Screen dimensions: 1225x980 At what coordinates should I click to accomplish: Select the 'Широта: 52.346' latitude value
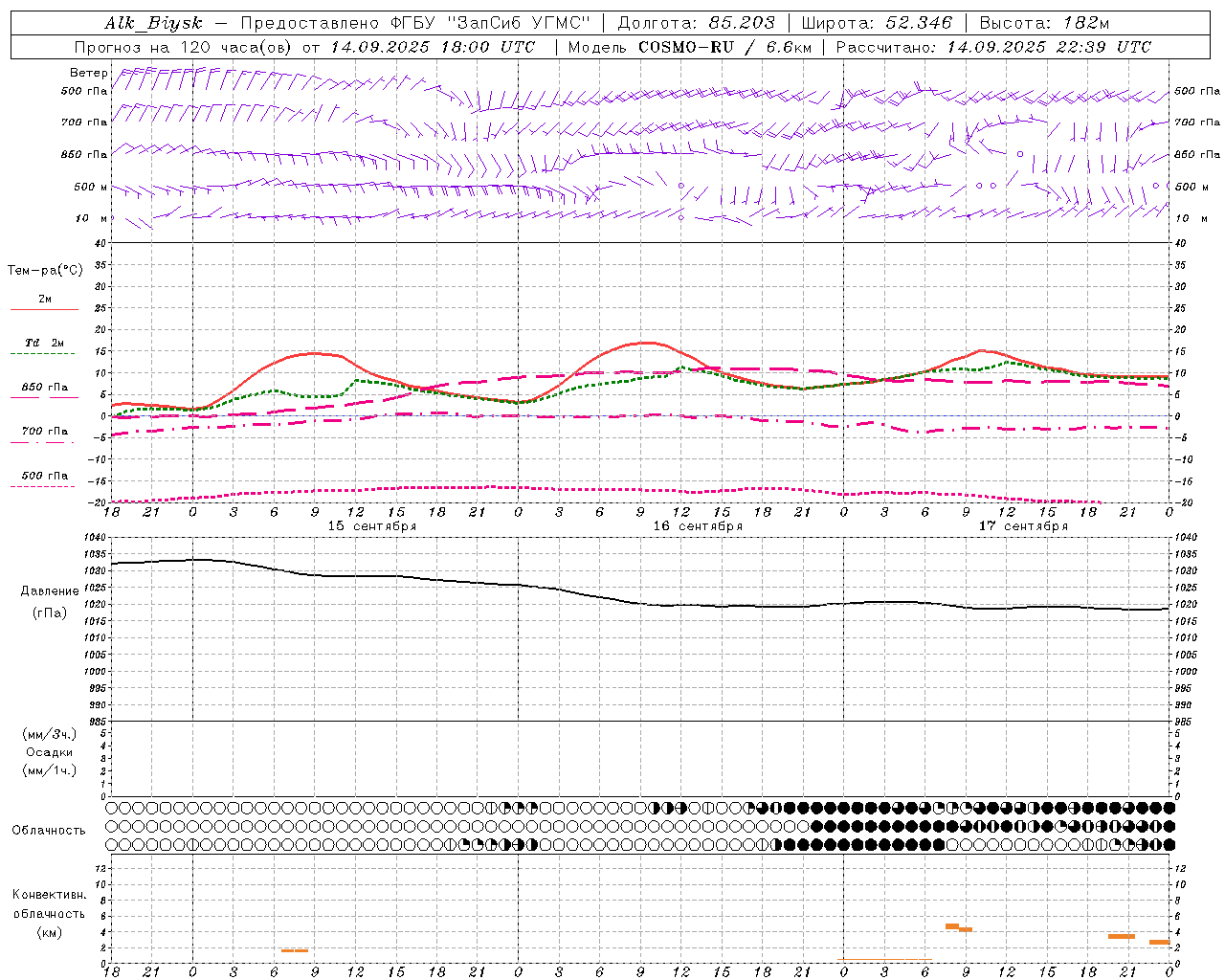[x=877, y=23]
